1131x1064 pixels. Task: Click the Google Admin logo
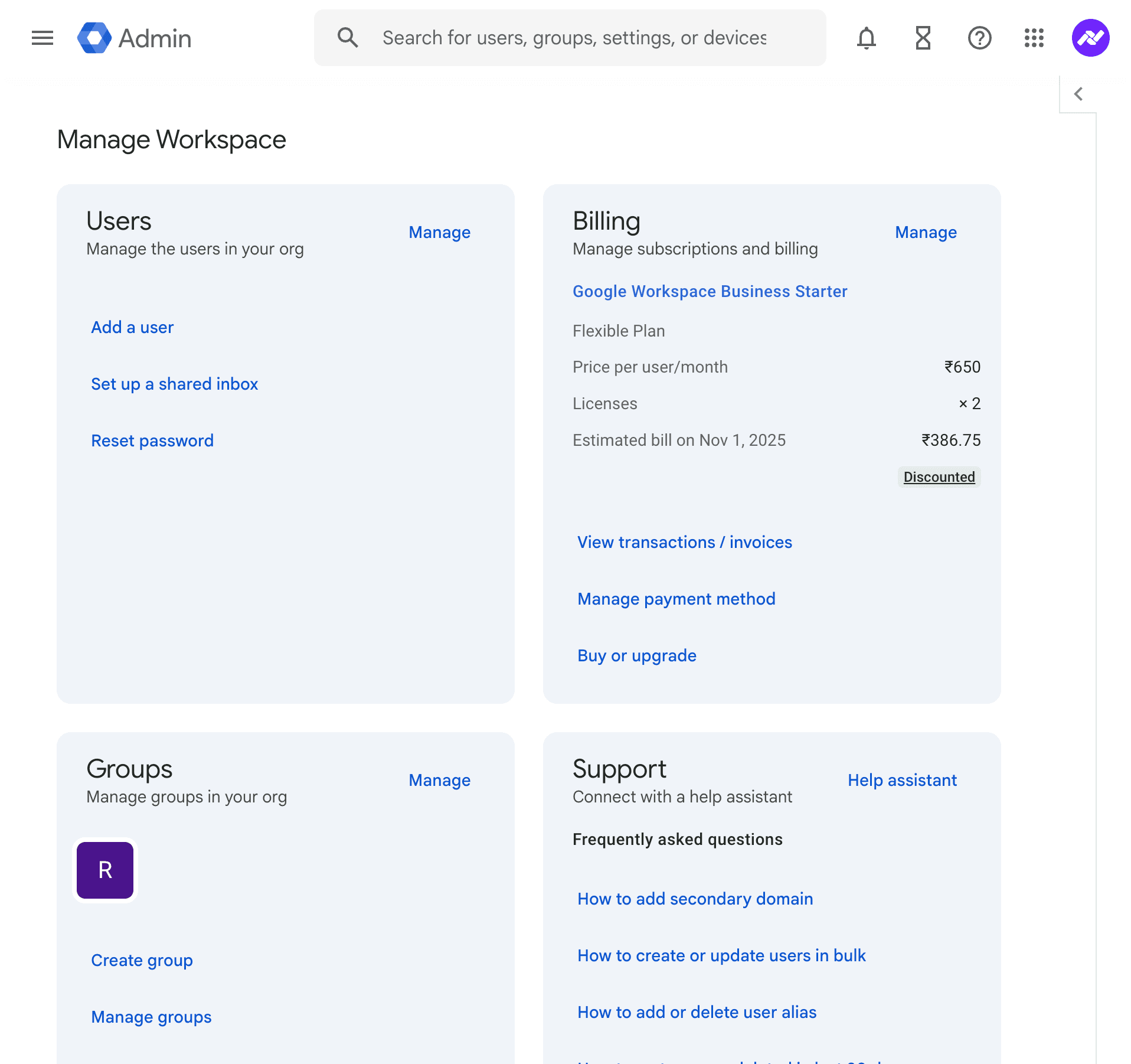pos(135,38)
